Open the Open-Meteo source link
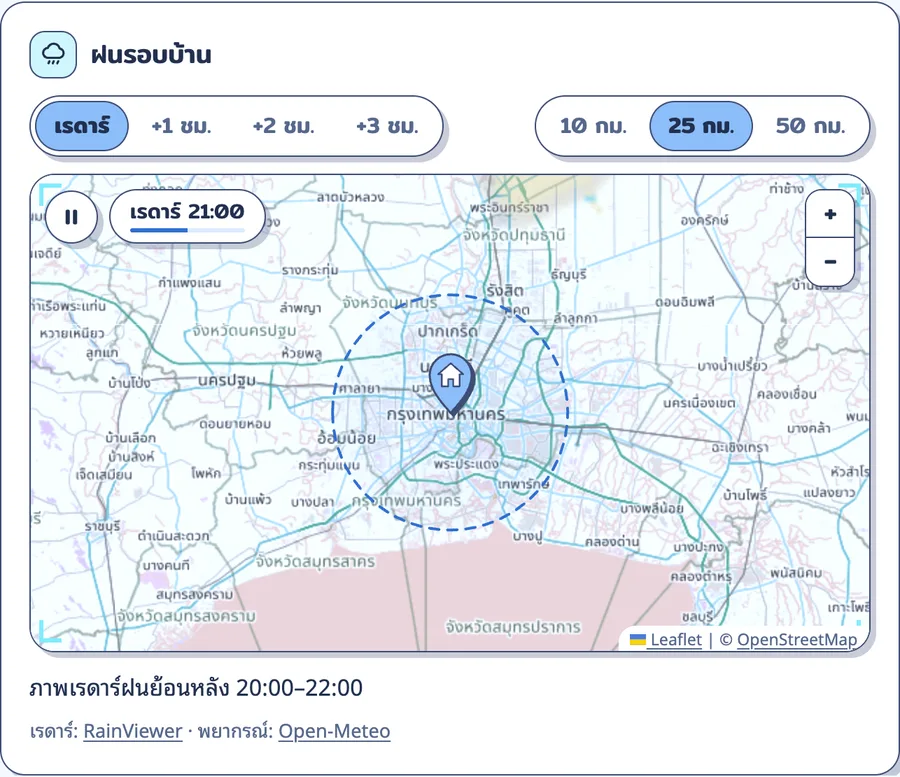This screenshot has height=777, width=900. 334,731
